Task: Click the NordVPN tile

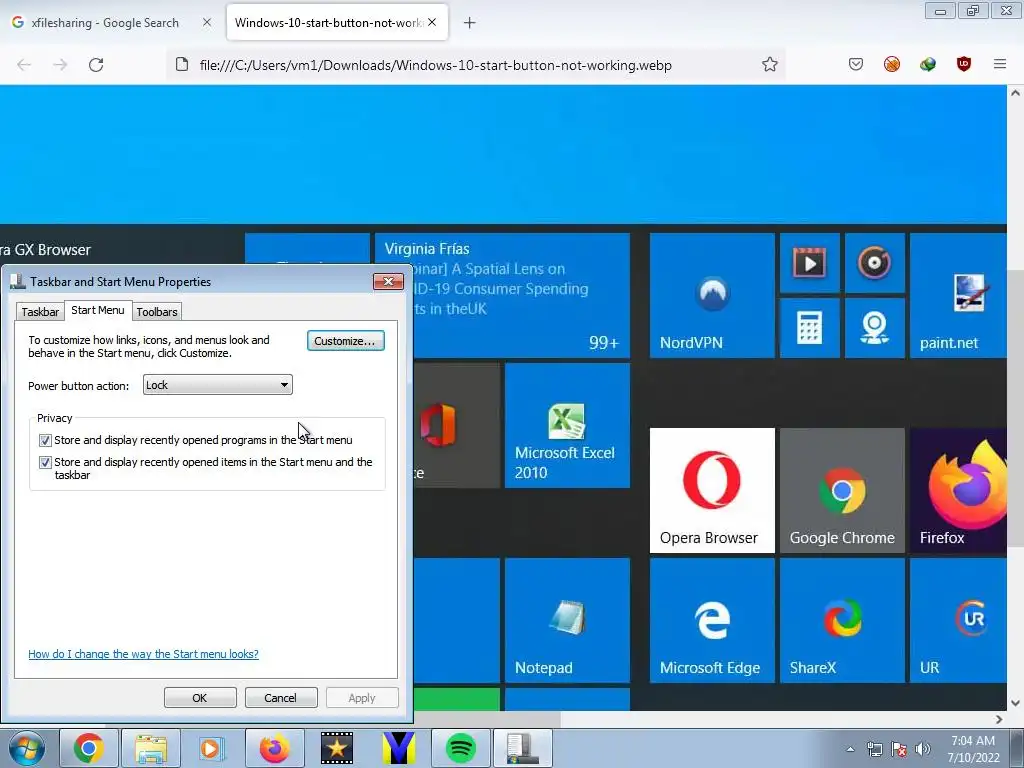Action: 712,295
